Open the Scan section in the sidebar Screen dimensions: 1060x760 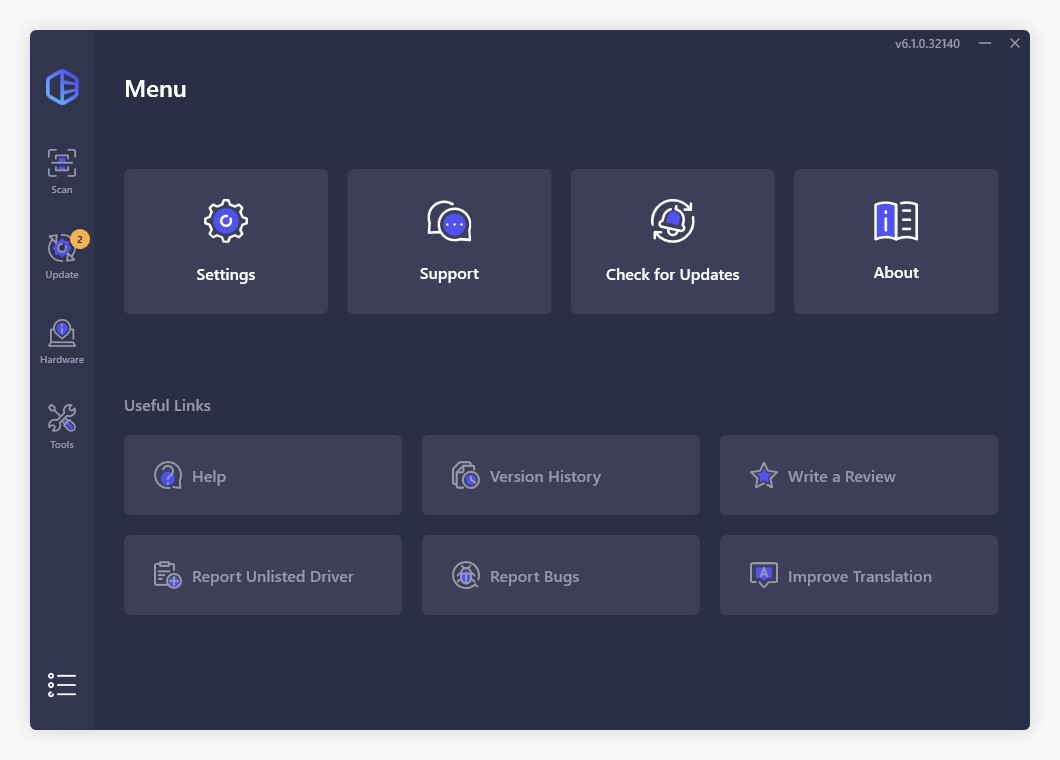click(x=61, y=168)
